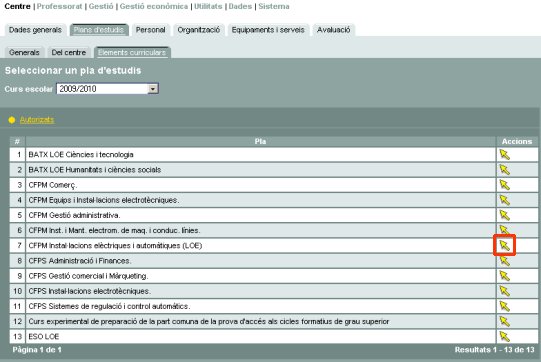Switch to the Personal tab
Image resolution: width=541 pixels, height=362 pixels.
pos(150,30)
